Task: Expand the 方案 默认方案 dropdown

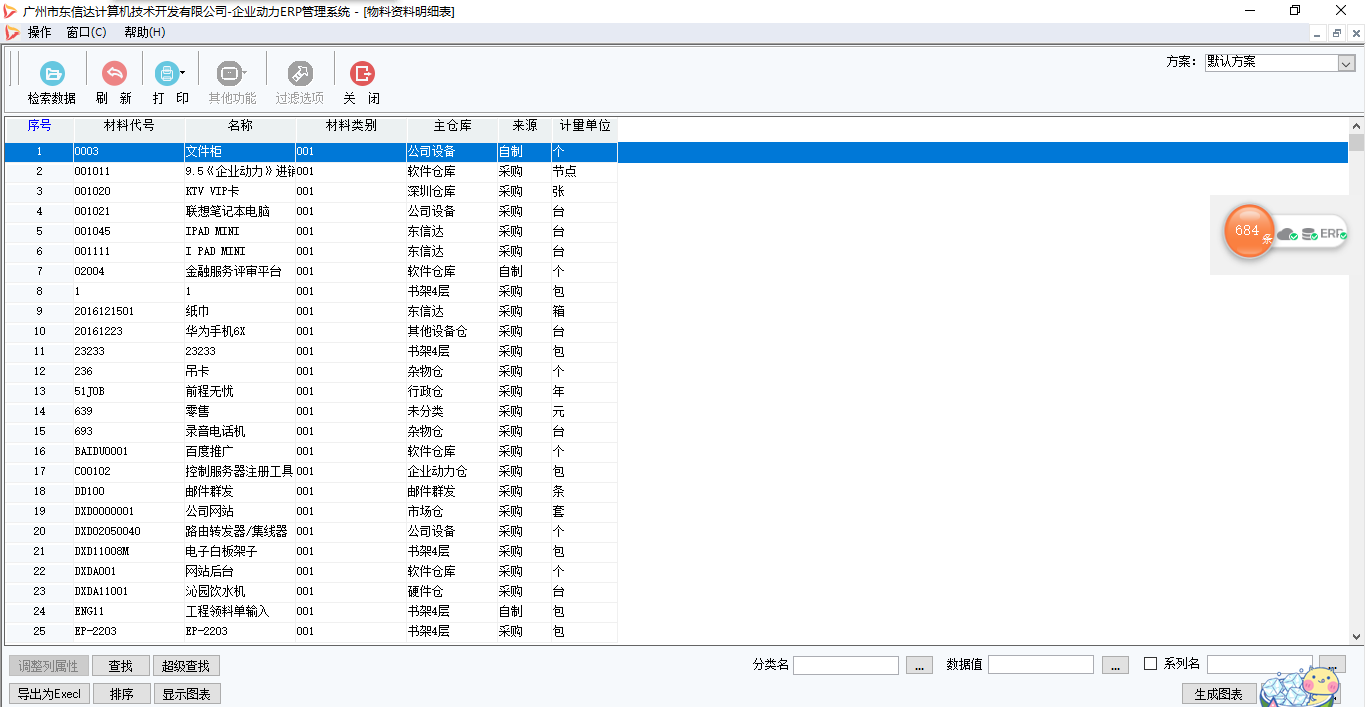Action: [x=1345, y=62]
